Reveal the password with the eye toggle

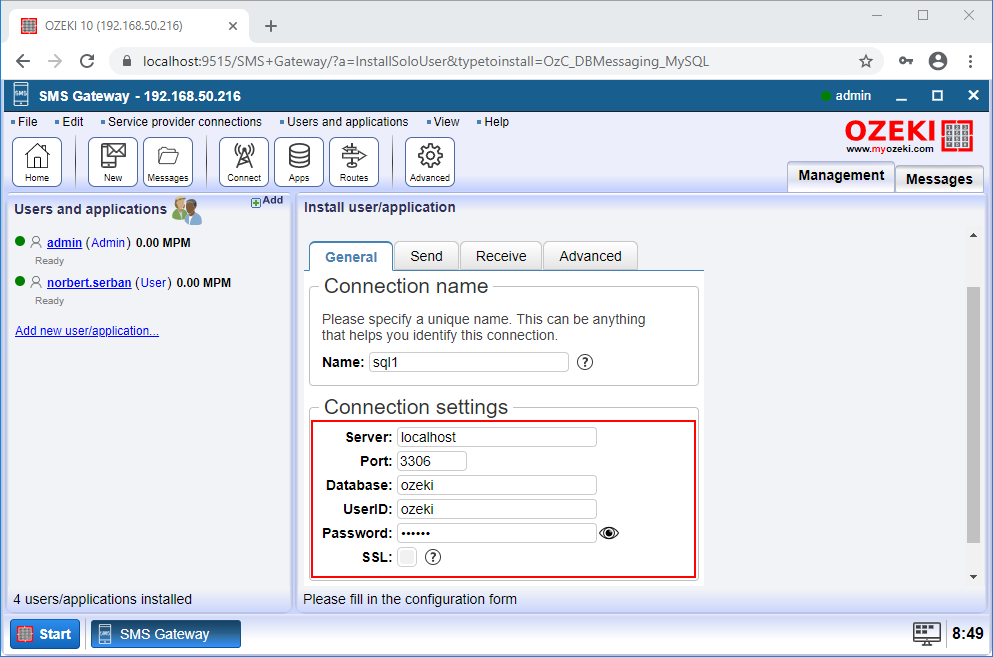coord(609,533)
